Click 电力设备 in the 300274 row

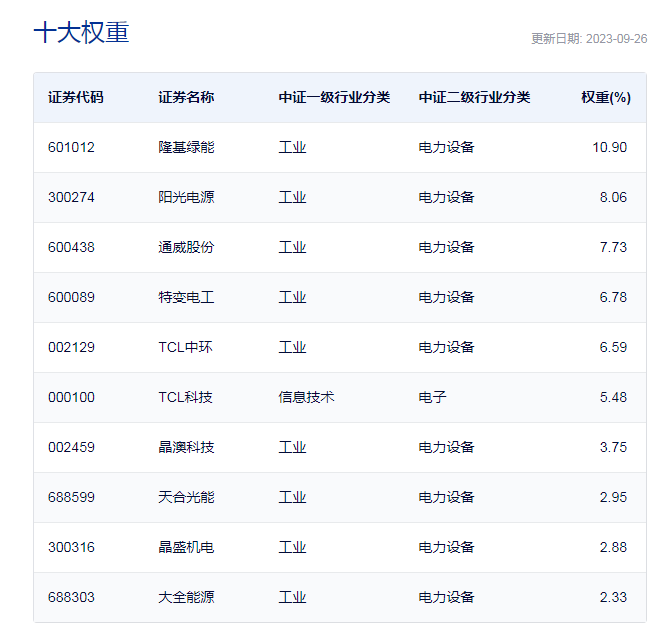pos(446,197)
